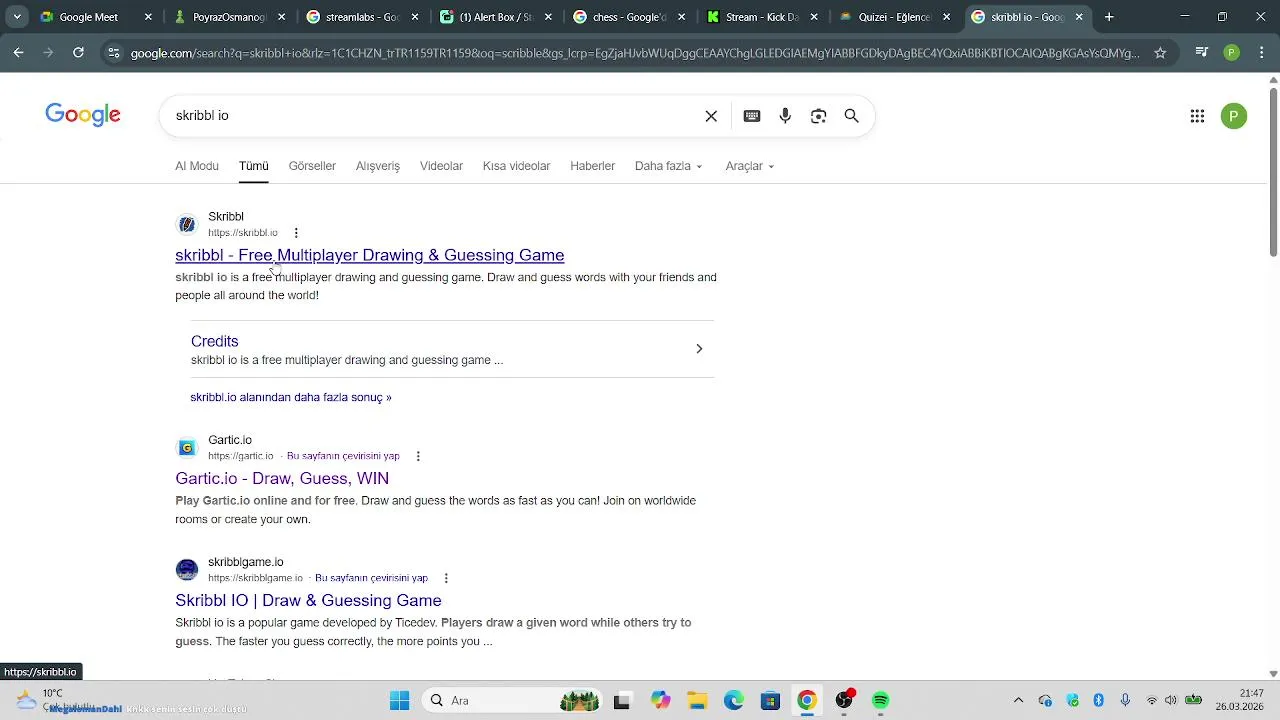Image resolution: width=1280 pixels, height=720 pixels.
Task: Switch to Alert Box browser tab
Action: click(x=496, y=17)
